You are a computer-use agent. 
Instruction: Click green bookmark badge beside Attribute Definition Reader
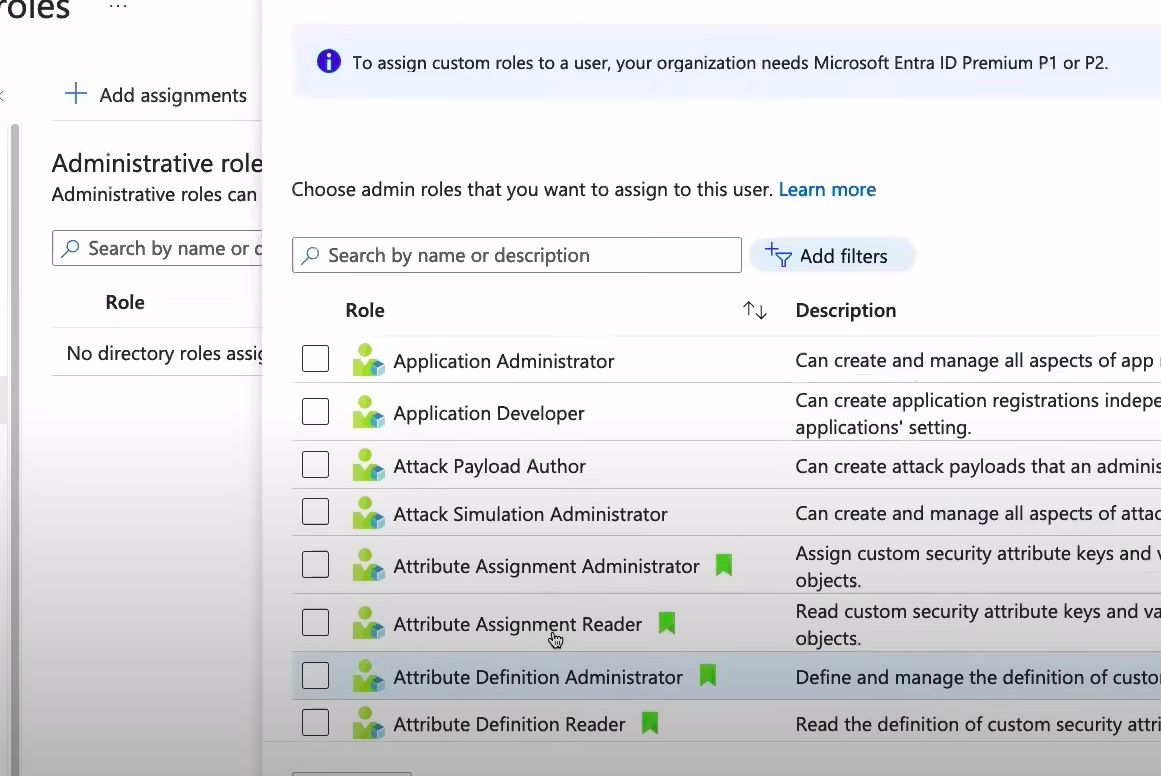650,723
